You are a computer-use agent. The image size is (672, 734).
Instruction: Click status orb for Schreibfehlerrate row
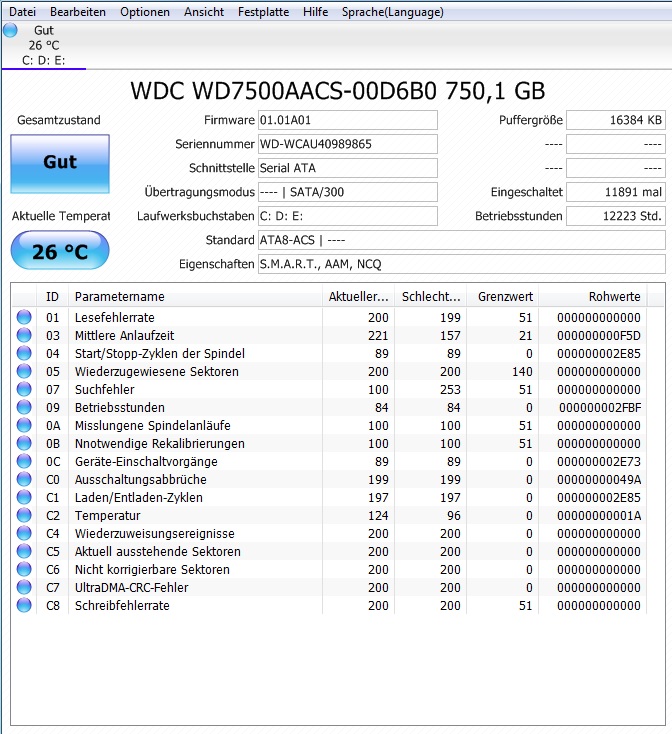tap(24, 605)
